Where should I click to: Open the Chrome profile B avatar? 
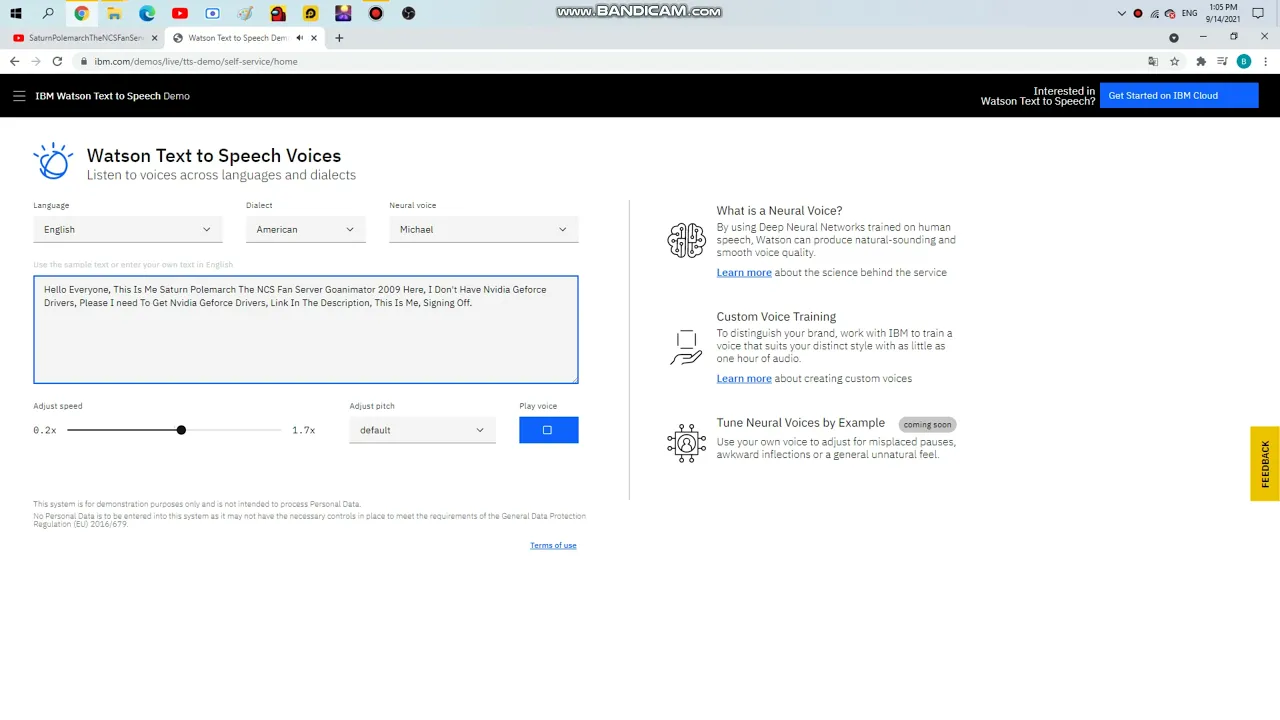1244,61
